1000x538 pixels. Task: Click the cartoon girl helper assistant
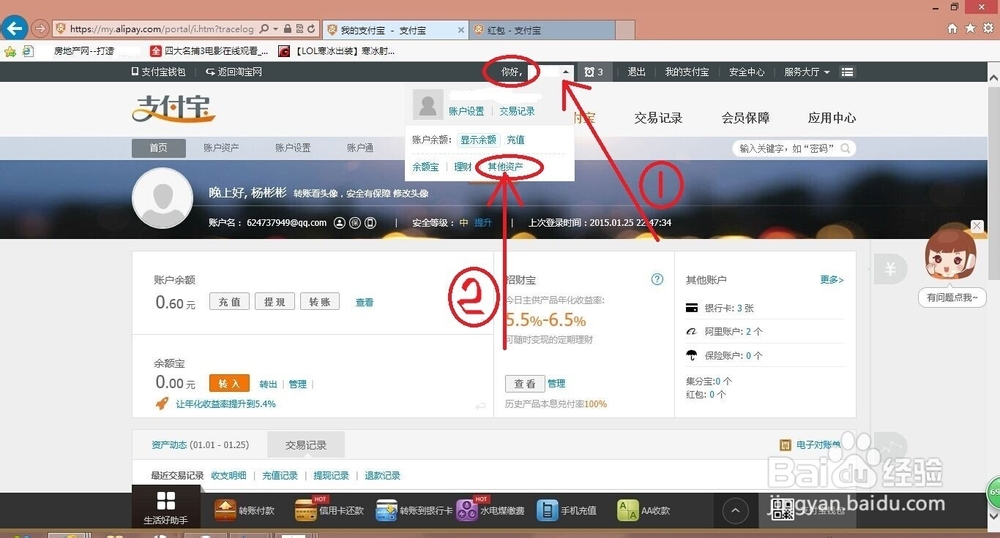[x=950, y=255]
